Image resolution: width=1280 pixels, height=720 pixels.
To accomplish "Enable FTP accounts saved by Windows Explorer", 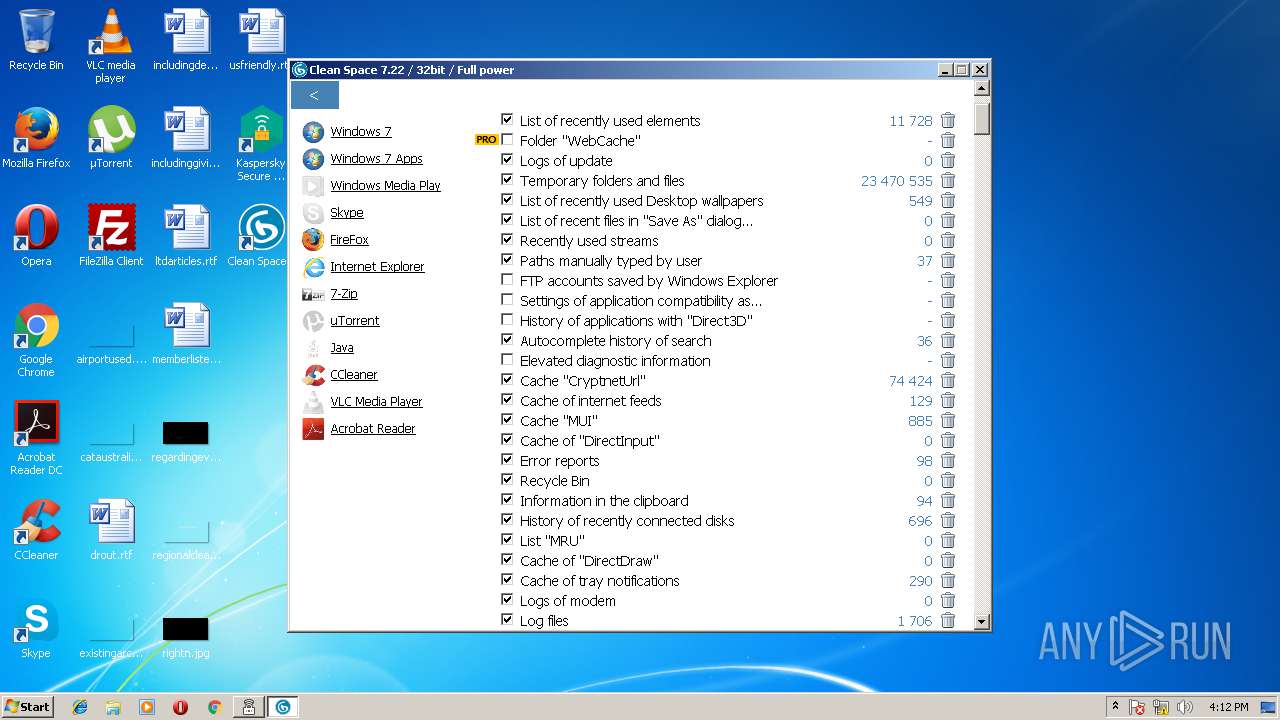I will (507, 280).
